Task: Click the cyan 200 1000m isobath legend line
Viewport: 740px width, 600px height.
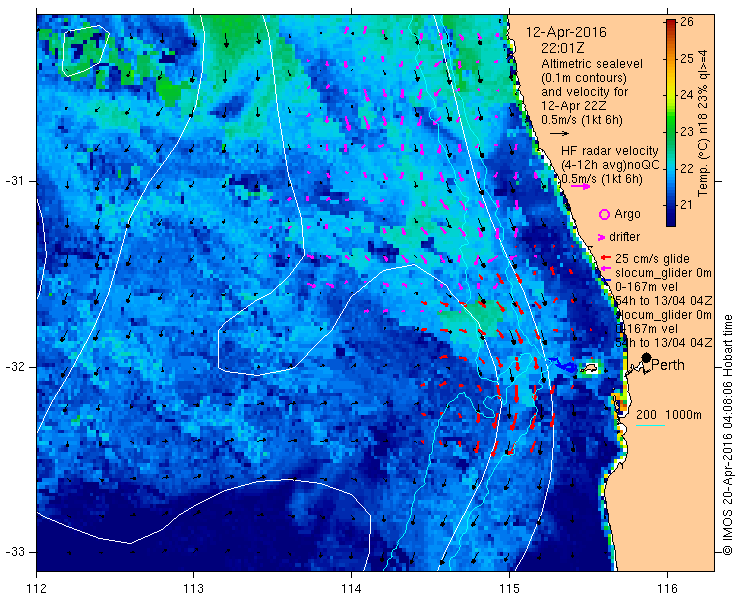Action: click(650, 426)
